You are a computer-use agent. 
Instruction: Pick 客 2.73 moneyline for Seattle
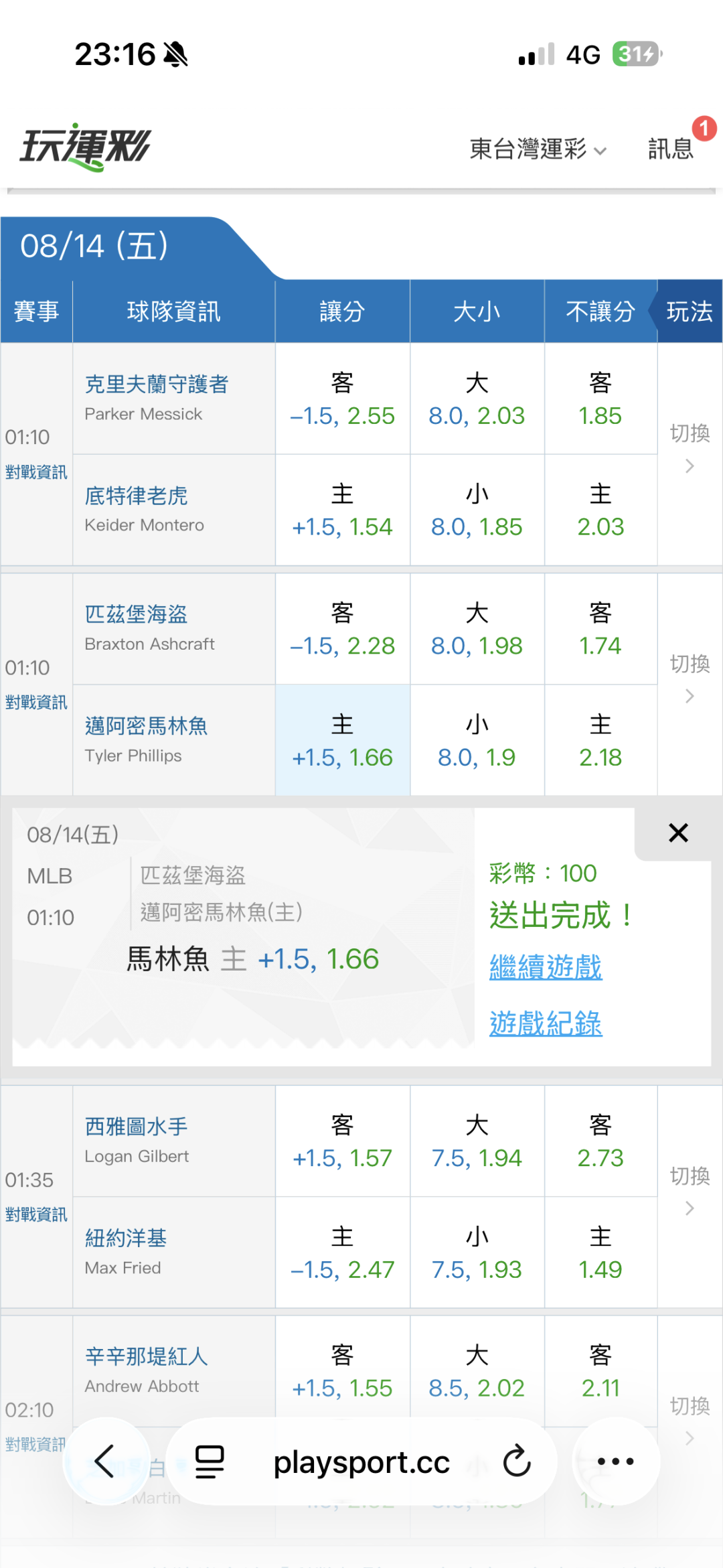600,1141
